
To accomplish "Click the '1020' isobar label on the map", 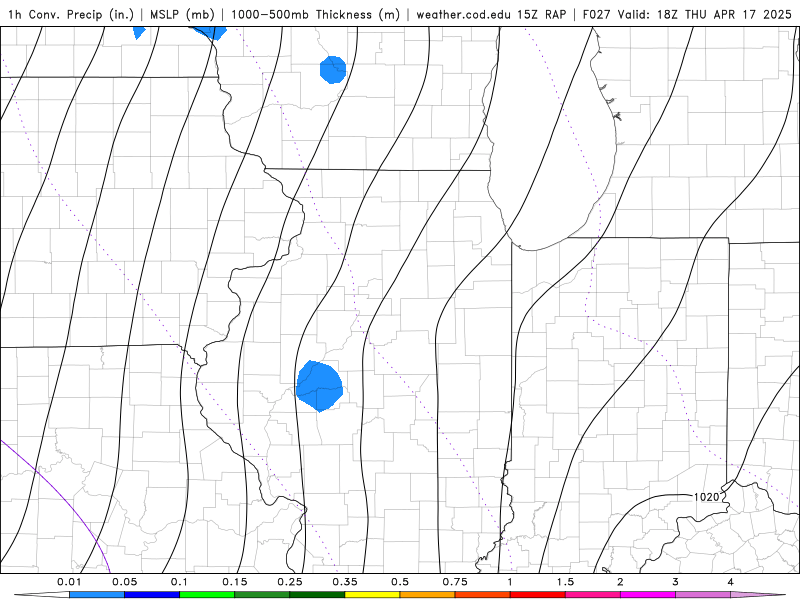I will click(706, 497).
